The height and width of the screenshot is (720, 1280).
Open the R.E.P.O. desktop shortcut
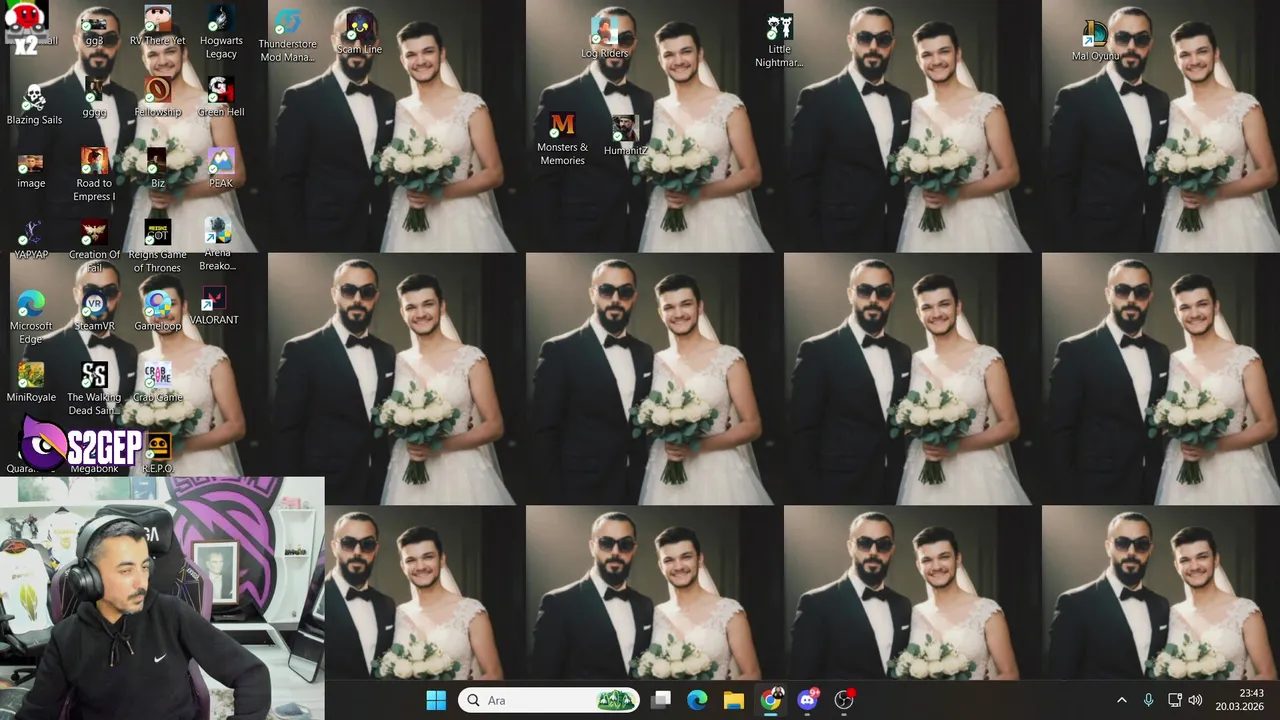[x=158, y=454]
